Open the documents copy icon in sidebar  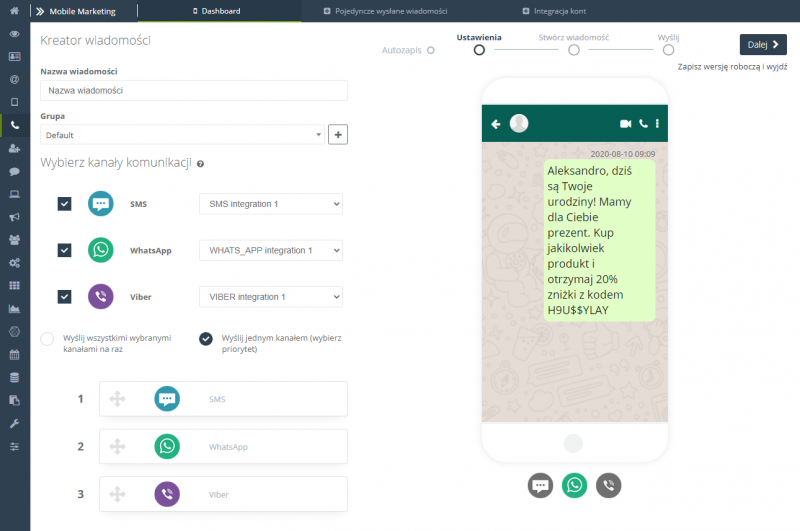(14, 400)
